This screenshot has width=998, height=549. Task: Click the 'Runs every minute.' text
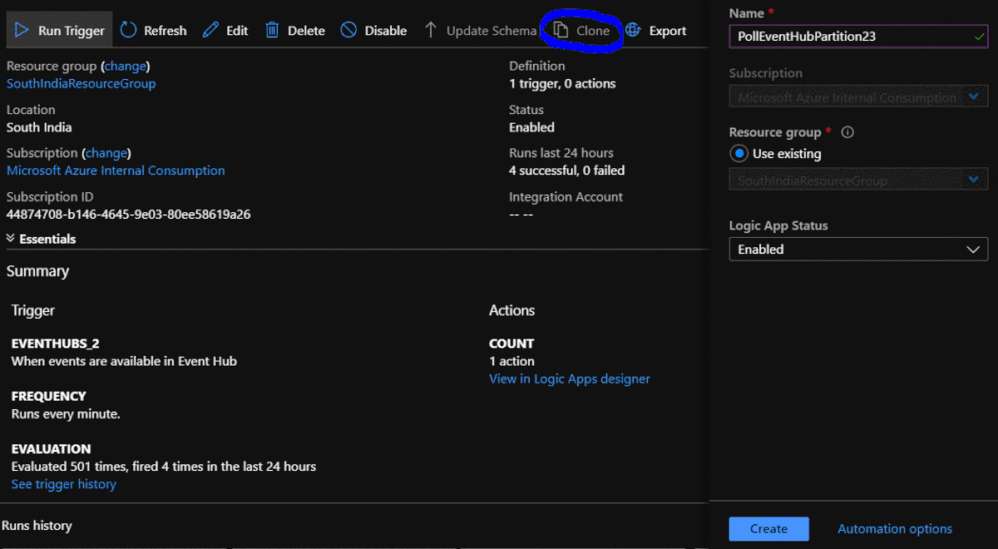click(x=66, y=414)
